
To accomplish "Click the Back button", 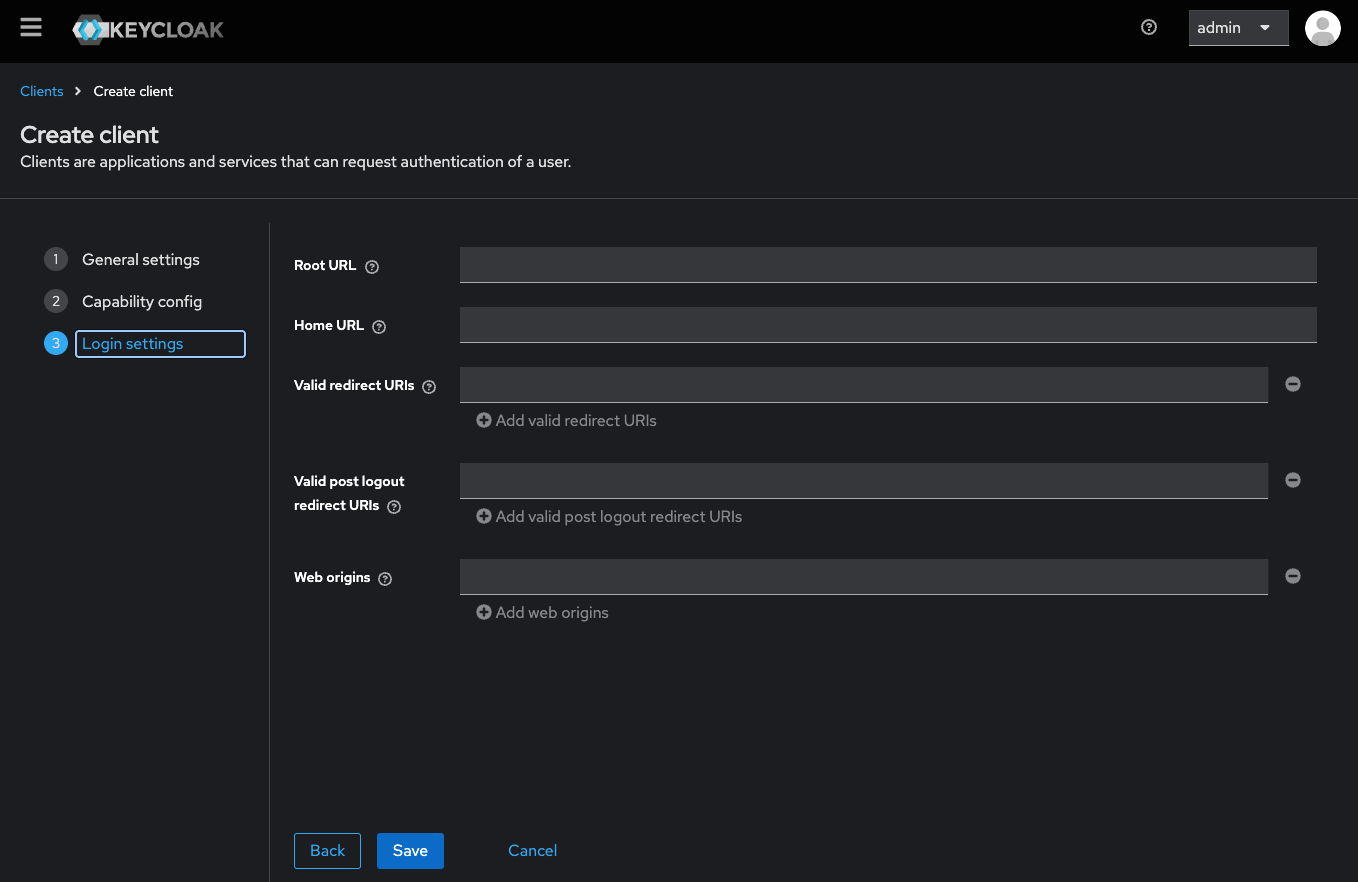I will pos(327,851).
